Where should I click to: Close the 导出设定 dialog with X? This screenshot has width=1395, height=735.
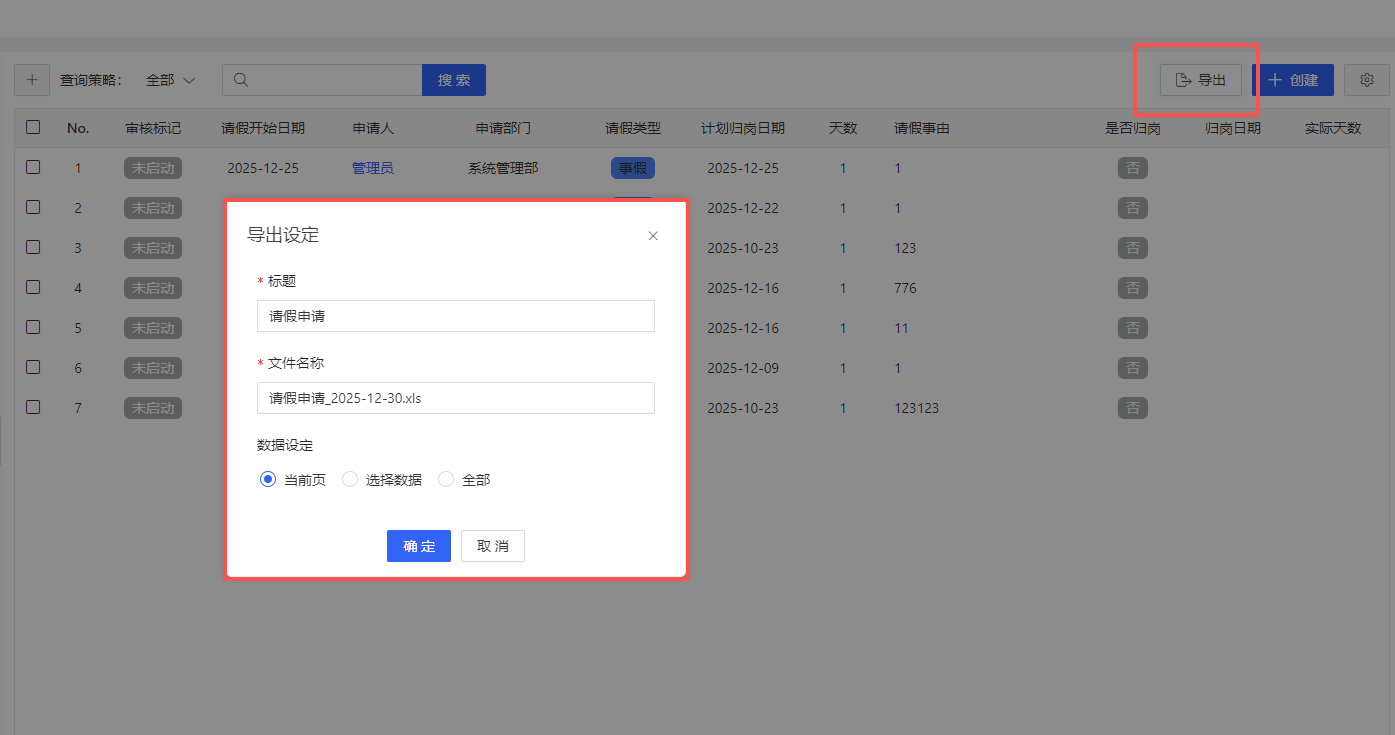pyautogui.click(x=653, y=236)
